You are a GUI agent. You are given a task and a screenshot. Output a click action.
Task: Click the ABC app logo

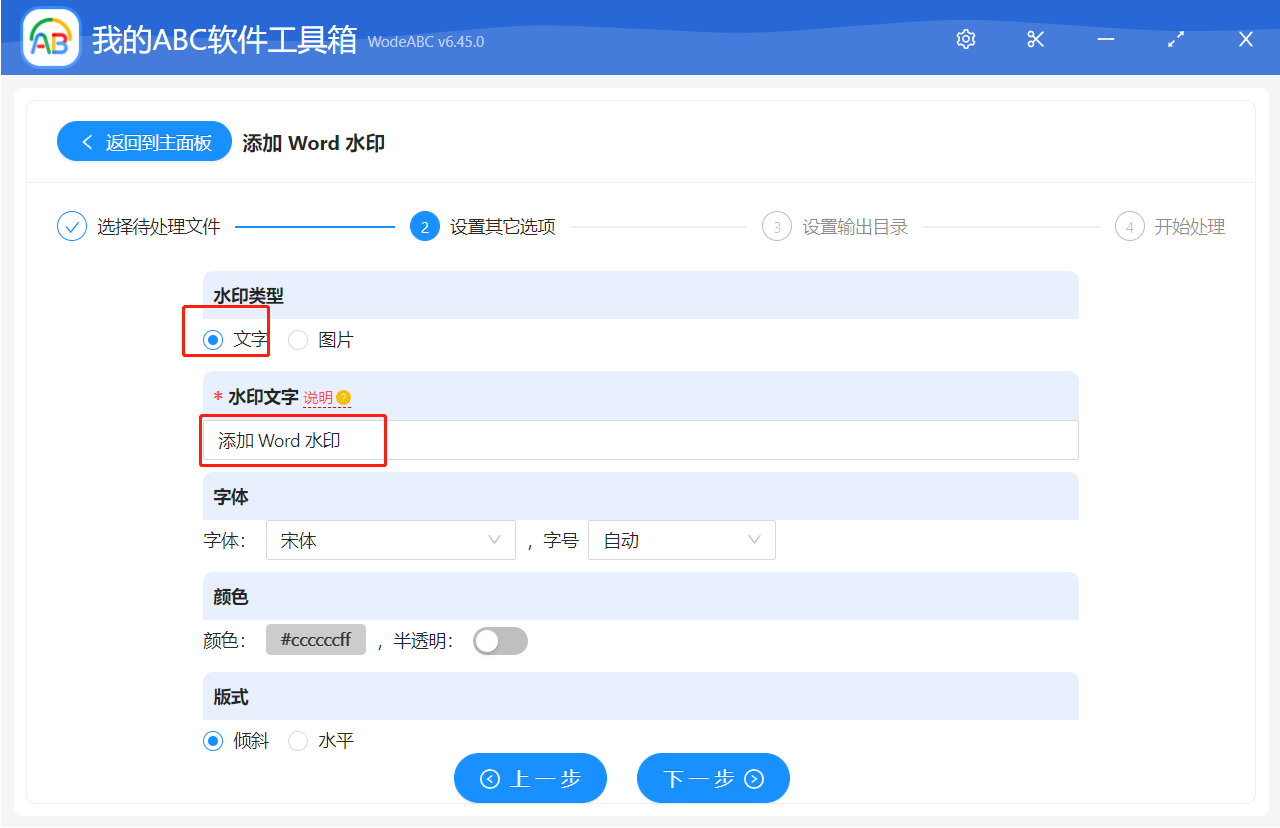point(50,37)
